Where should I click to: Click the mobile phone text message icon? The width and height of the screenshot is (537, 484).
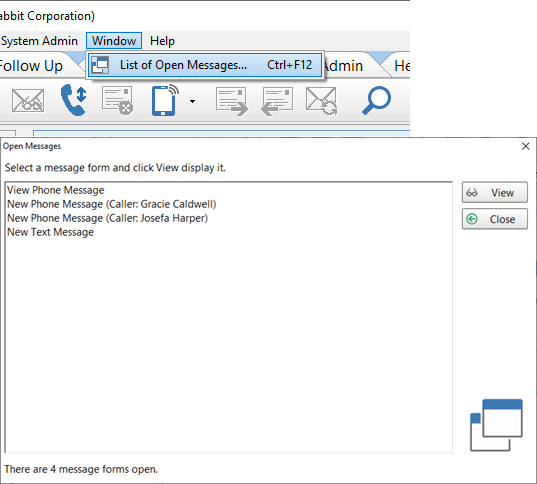(x=165, y=100)
